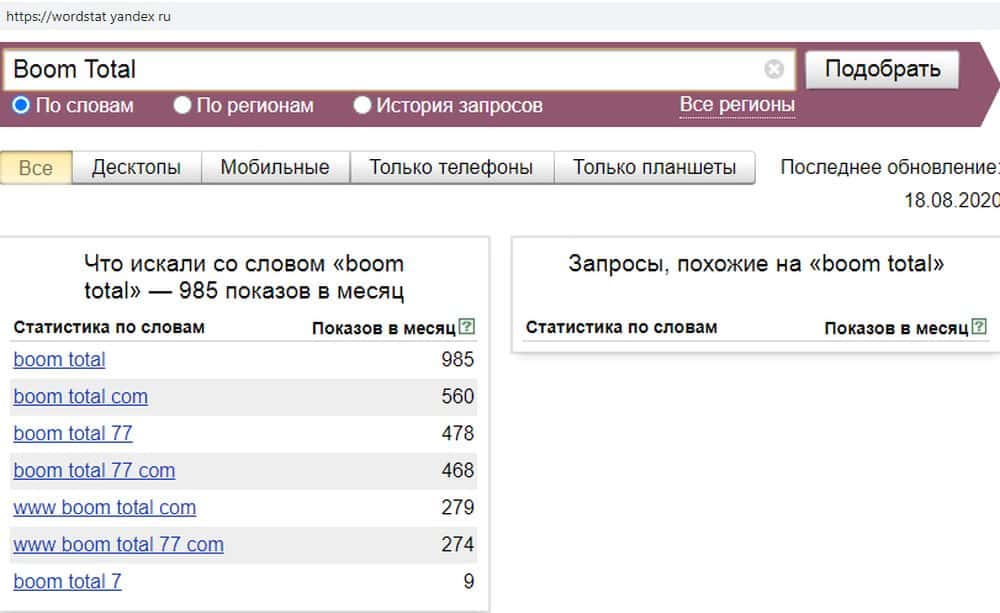Click left 'Статистика по словам' column header
This screenshot has height=613, width=1000.
[109, 327]
